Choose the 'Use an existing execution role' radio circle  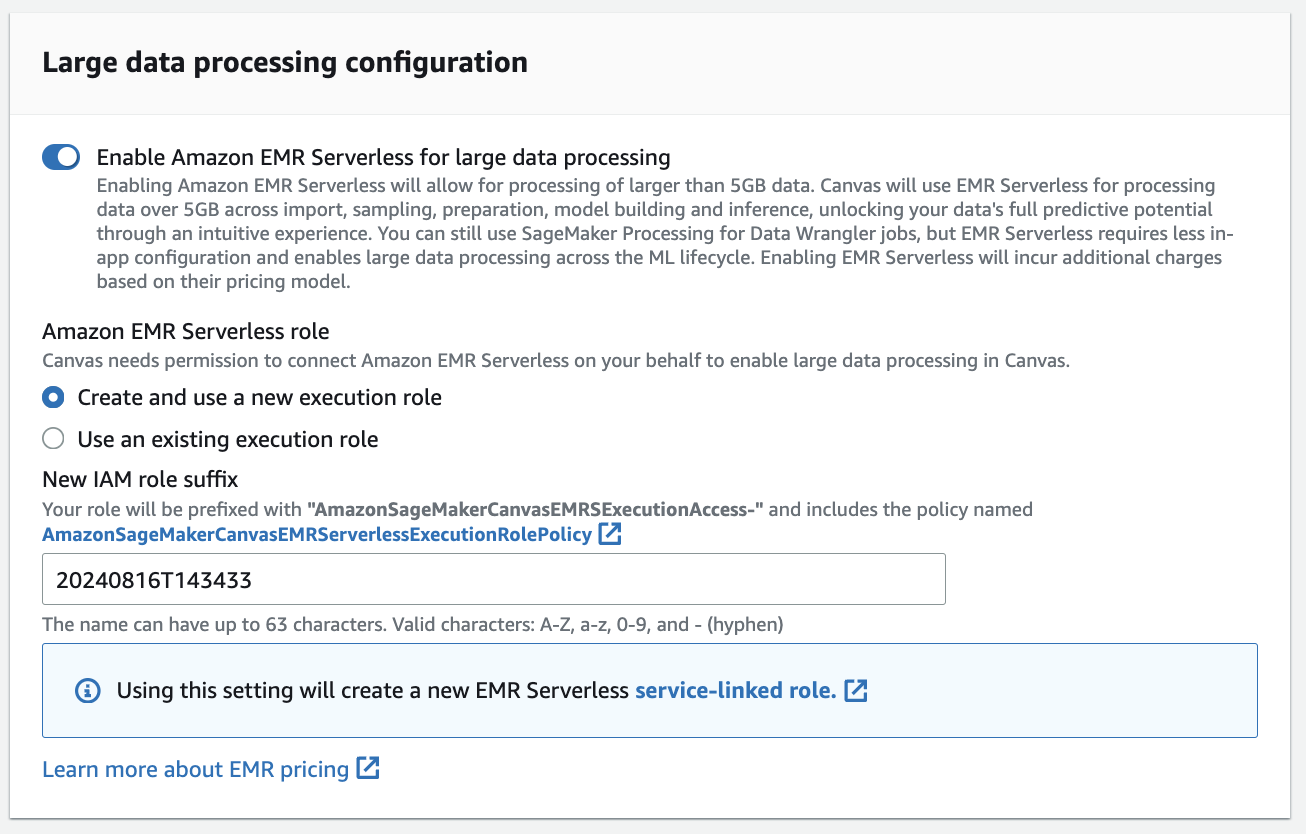coord(54,439)
